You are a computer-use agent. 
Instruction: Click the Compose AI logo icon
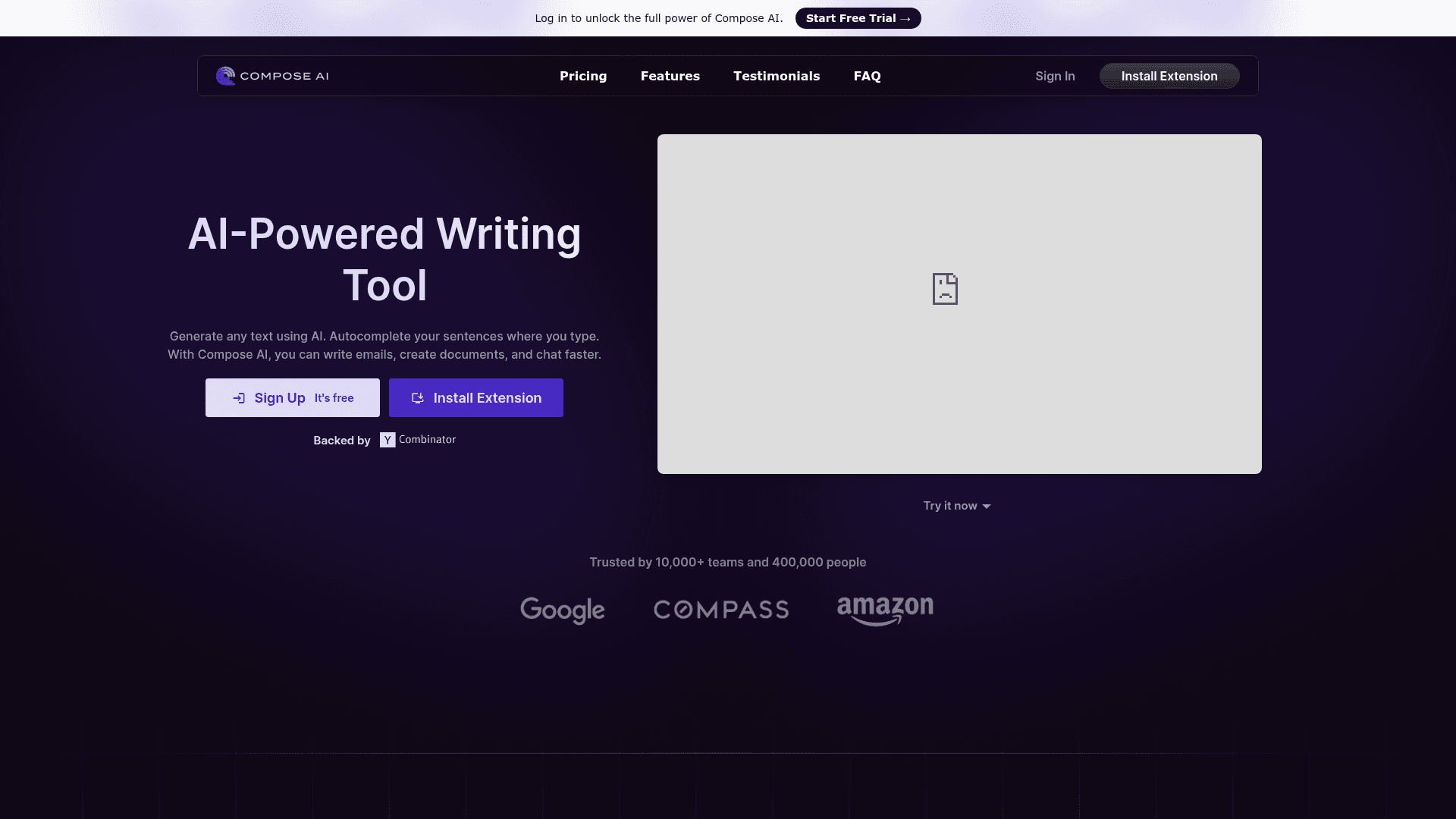pos(224,76)
